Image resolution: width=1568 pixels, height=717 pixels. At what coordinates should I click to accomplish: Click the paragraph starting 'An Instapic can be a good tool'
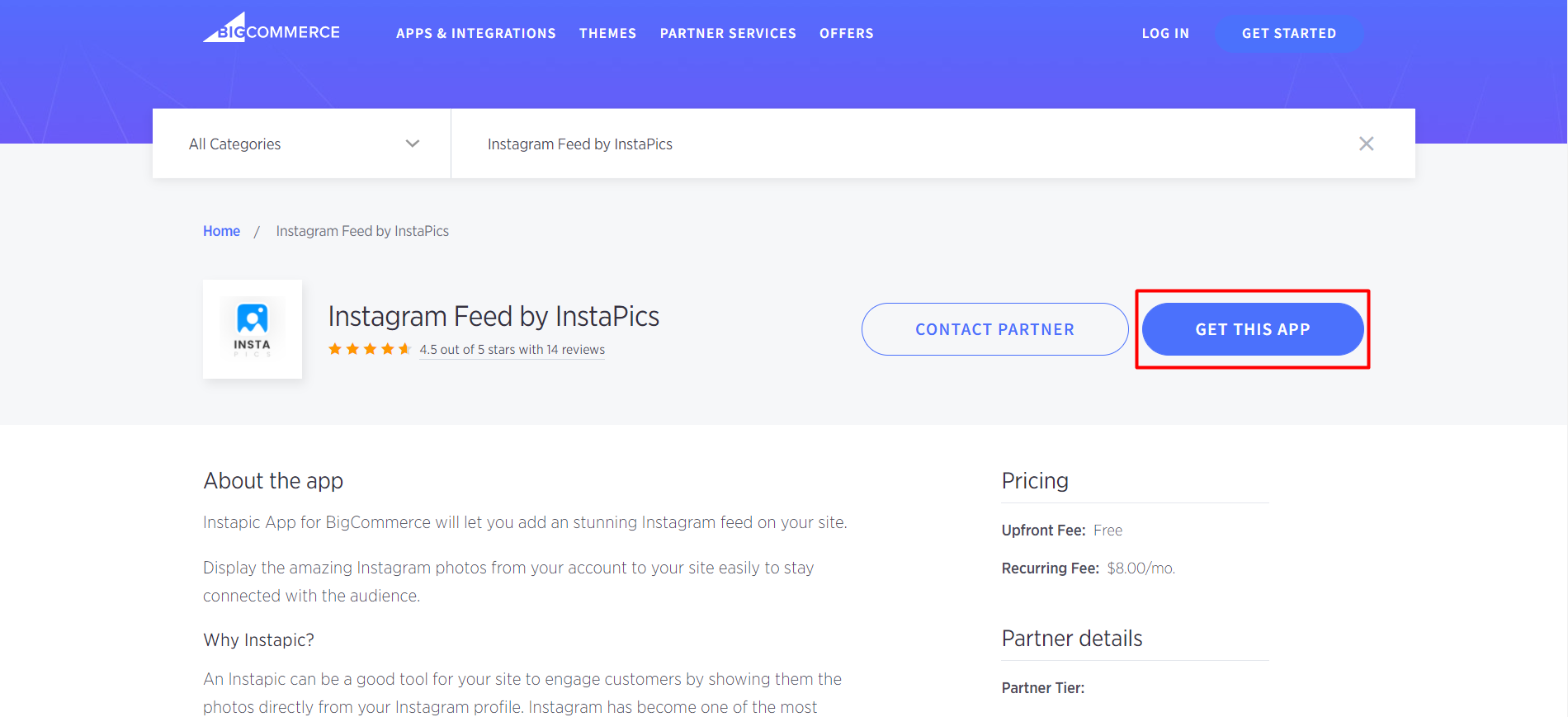(522, 693)
